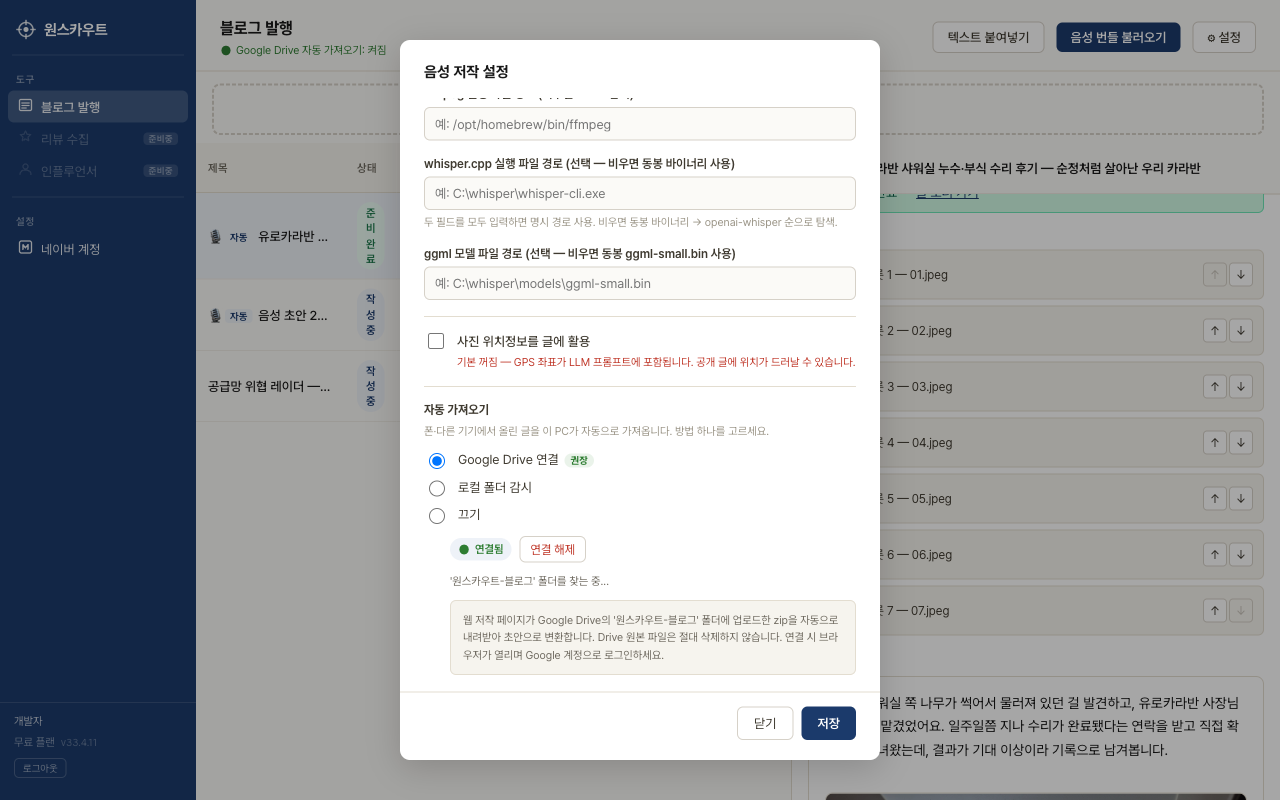Move 05.jpeg down with arrow icon
This screenshot has width=1280, height=800.
point(1241,499)
